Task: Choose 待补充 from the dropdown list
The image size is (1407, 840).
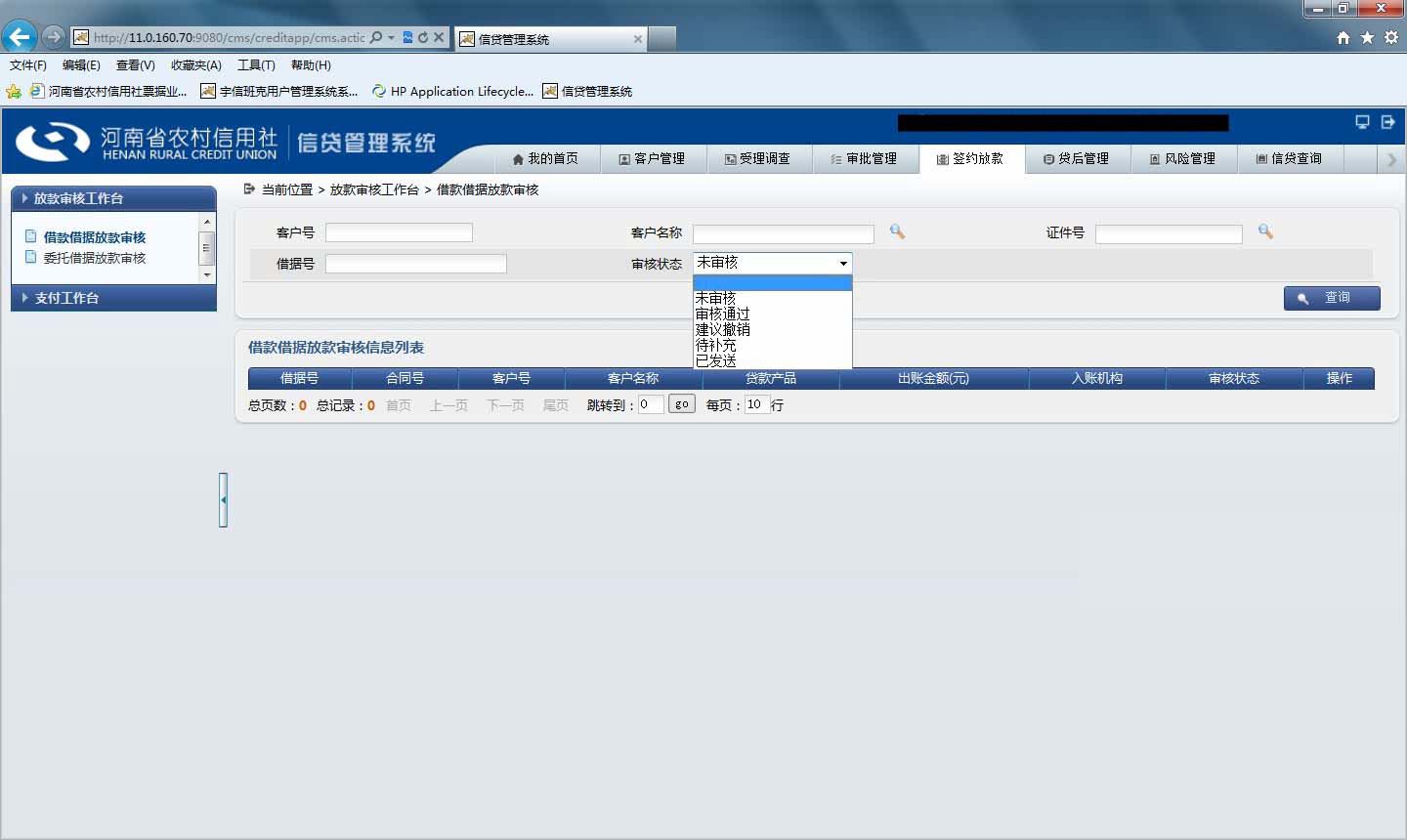Action: point(773,346)
